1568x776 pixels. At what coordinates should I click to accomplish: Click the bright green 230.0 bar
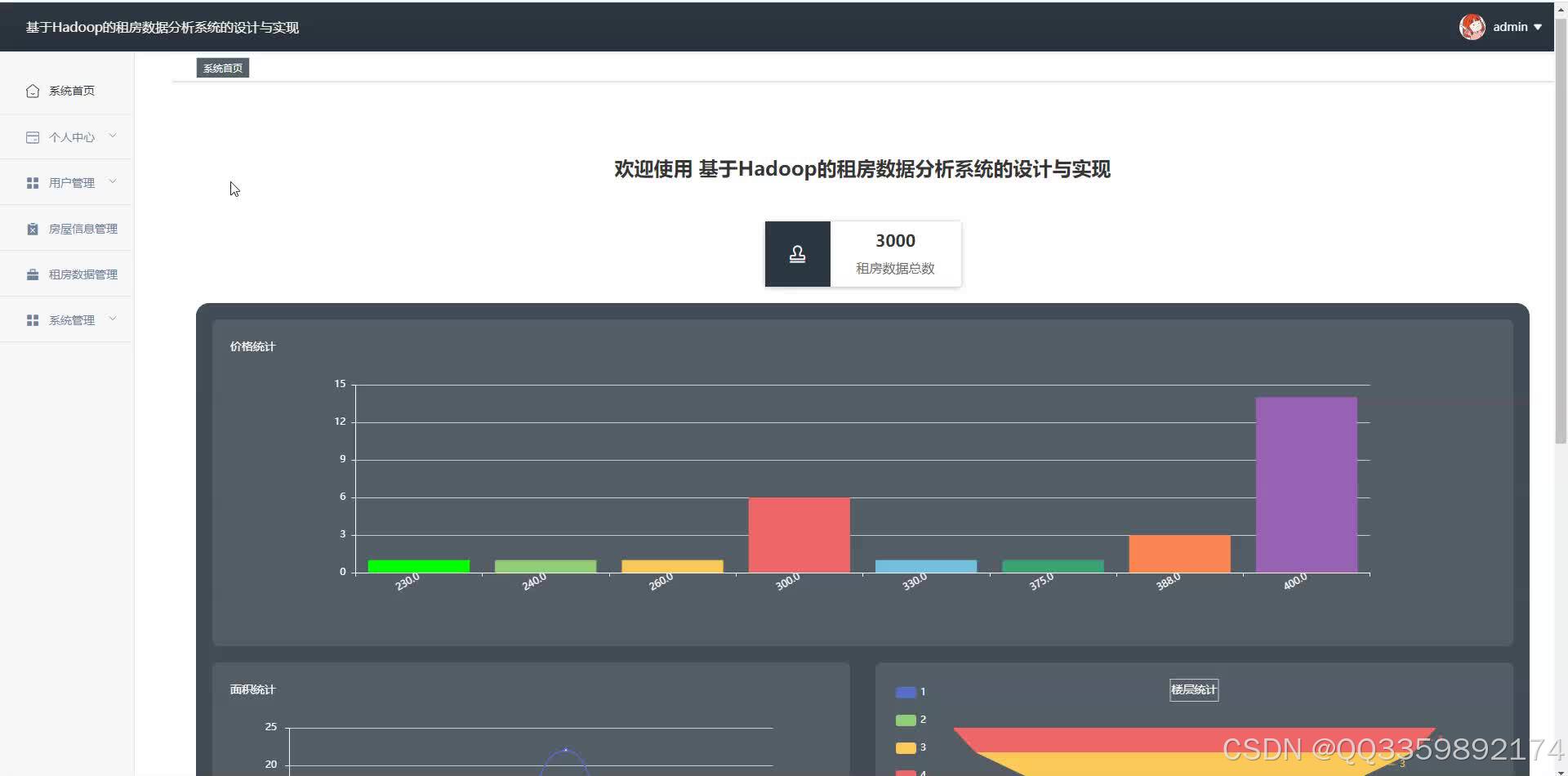[x=418, y=566]
